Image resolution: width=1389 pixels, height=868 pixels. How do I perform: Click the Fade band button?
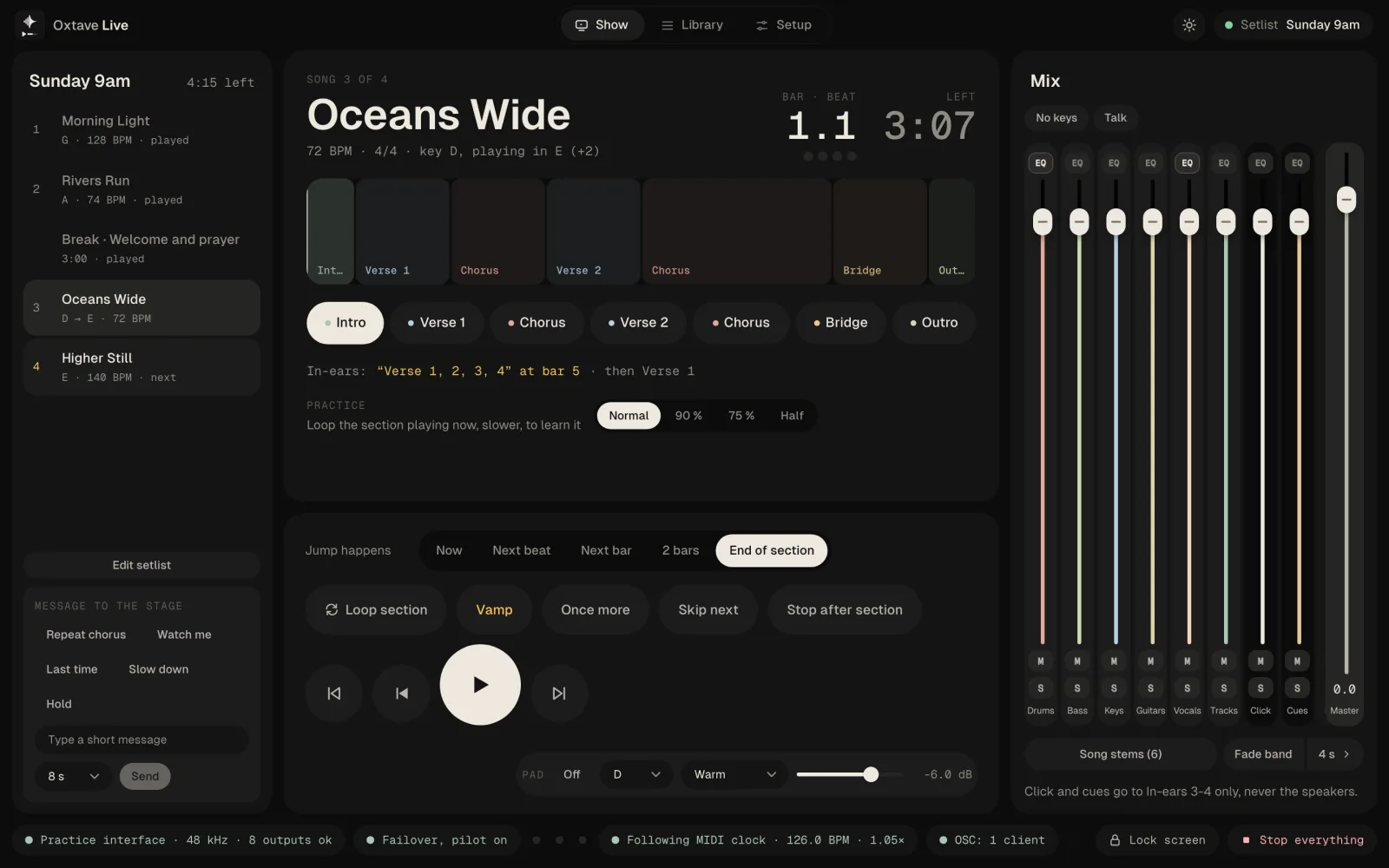pos(1263,754)
